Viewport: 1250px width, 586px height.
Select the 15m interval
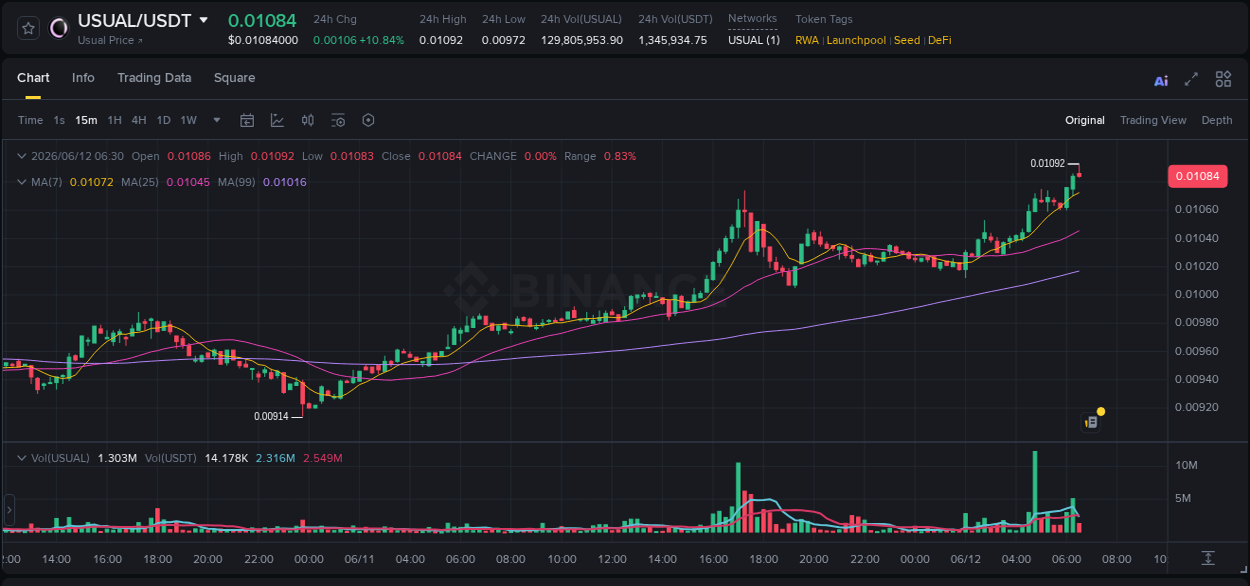(x=86, y=120)
